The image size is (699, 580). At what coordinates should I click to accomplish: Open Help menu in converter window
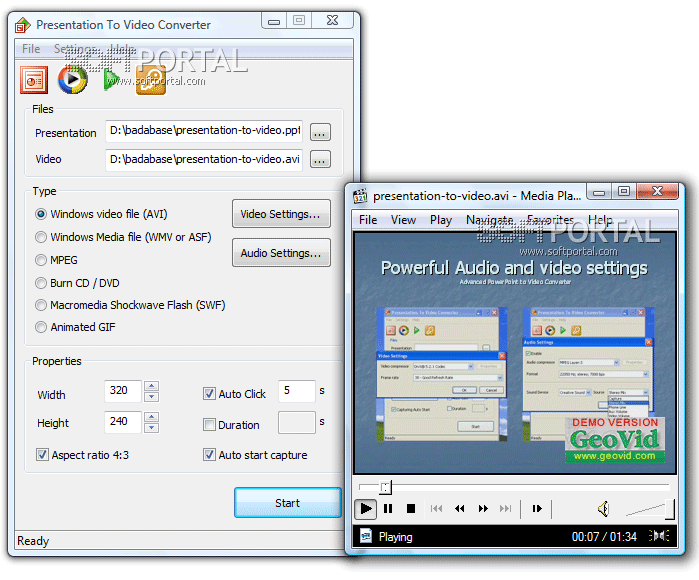click(123, 49)
